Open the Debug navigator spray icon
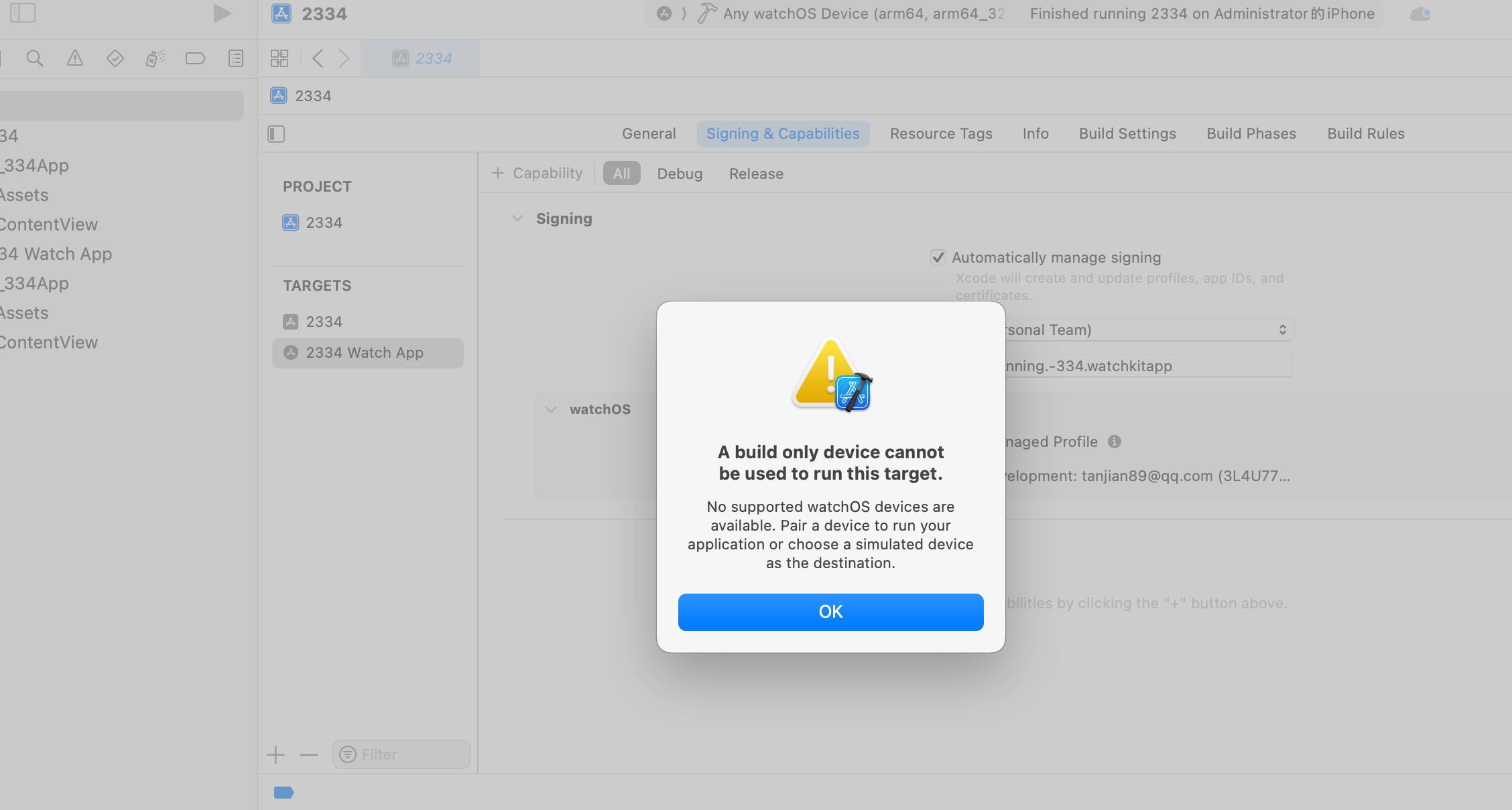This screenshot has width=1512, height=810. tap(155, 58)
